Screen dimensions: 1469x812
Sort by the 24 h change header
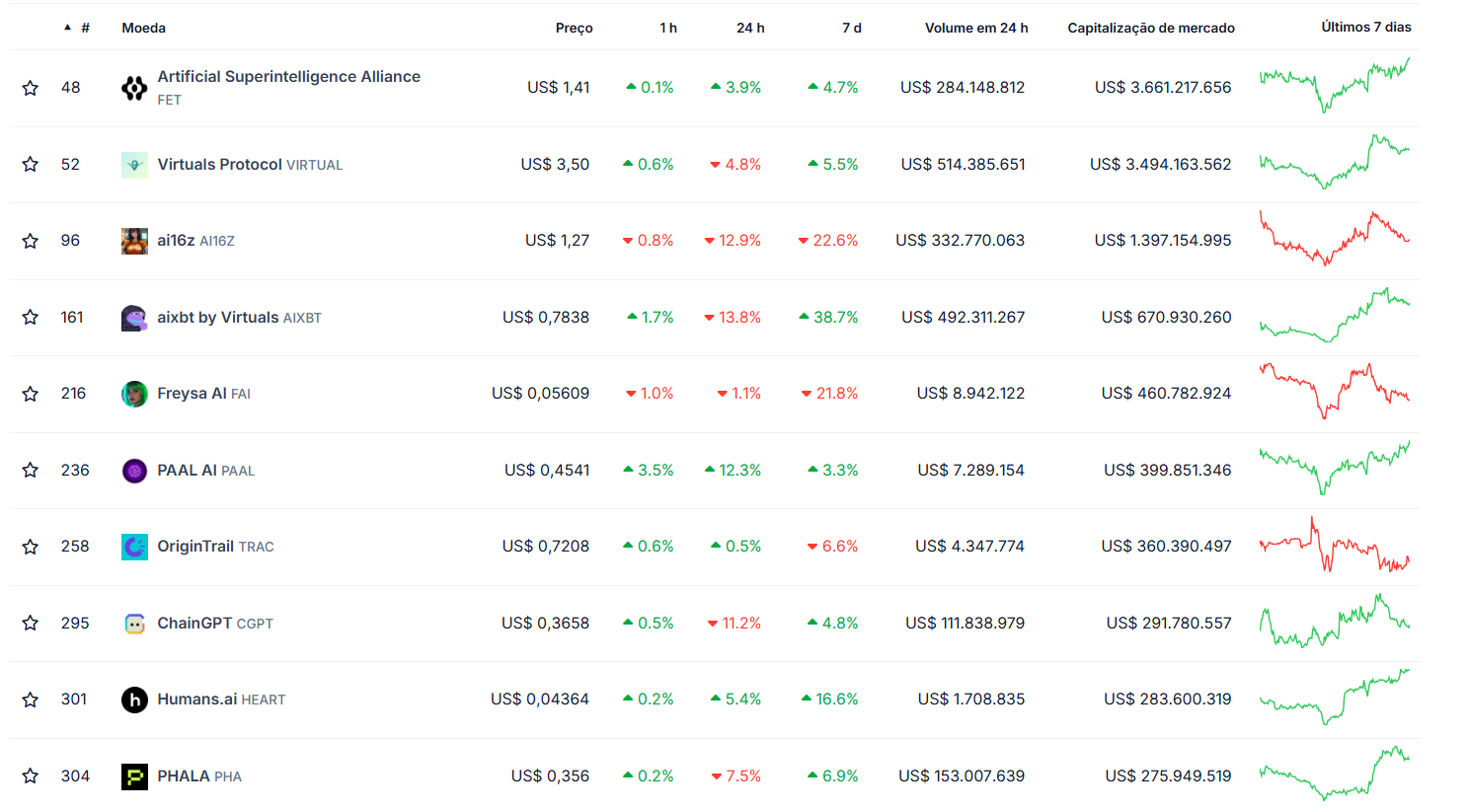click(x=750, y=28)
